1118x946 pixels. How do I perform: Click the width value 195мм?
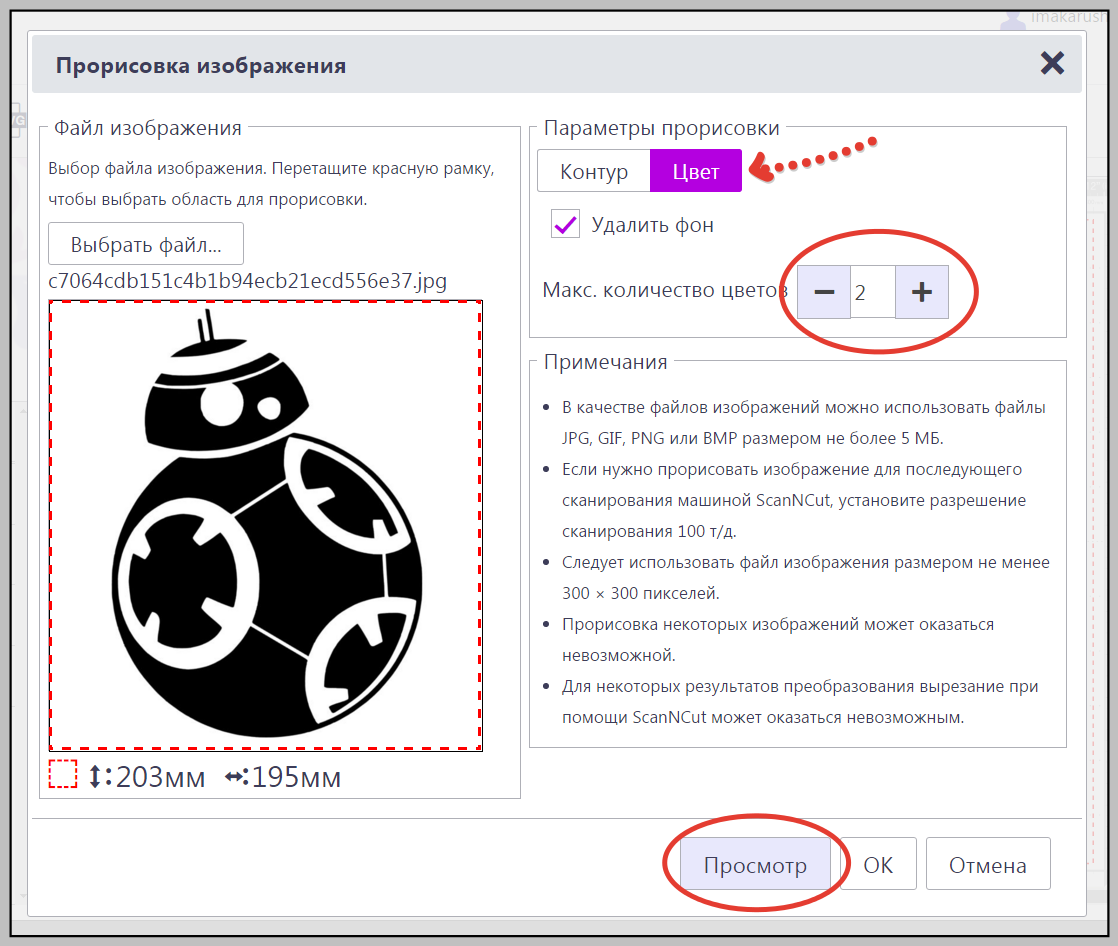pyautogui.click(x=296, y=776)
